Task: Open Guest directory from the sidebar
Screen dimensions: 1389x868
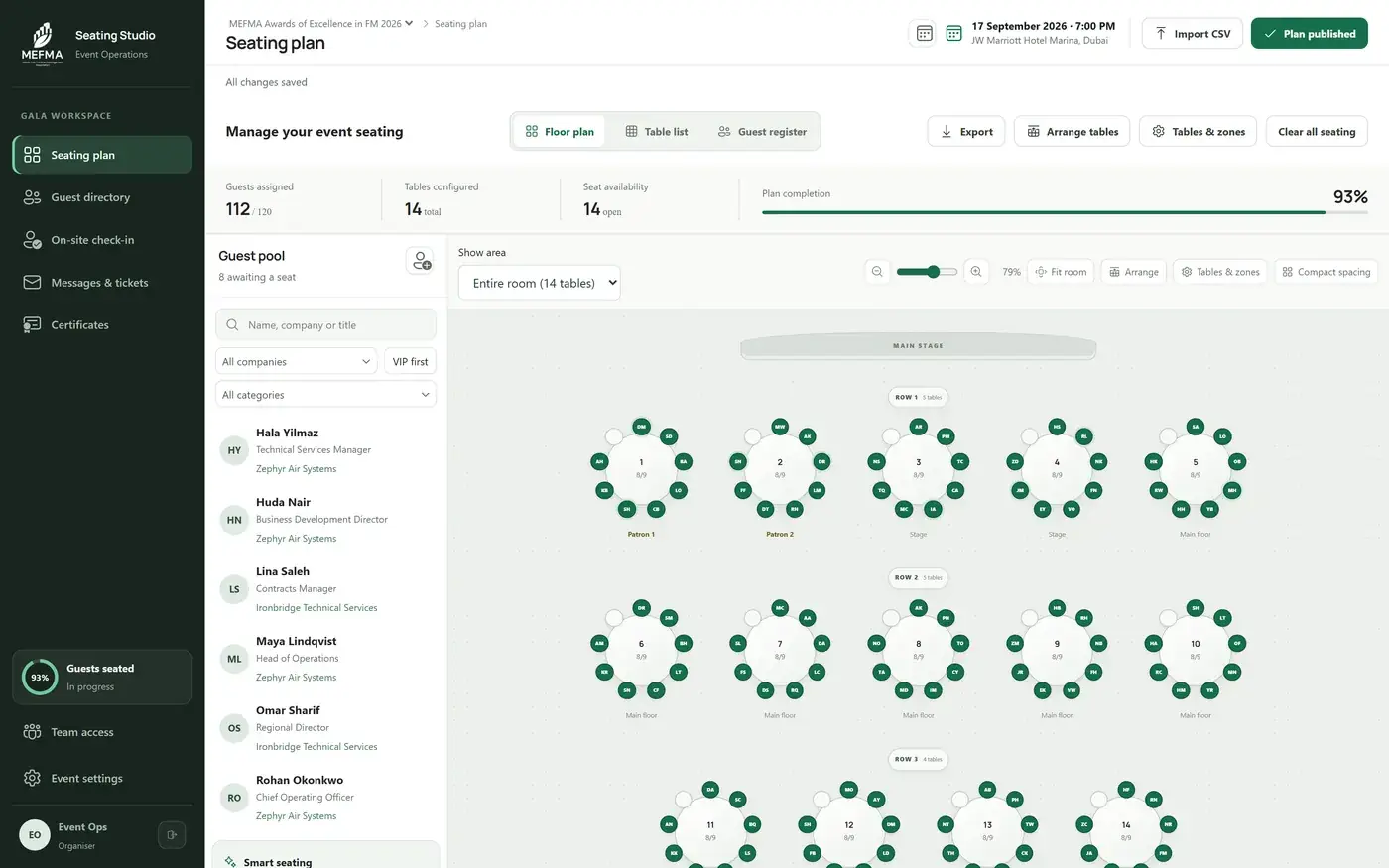Action: [x=102, y=197]
